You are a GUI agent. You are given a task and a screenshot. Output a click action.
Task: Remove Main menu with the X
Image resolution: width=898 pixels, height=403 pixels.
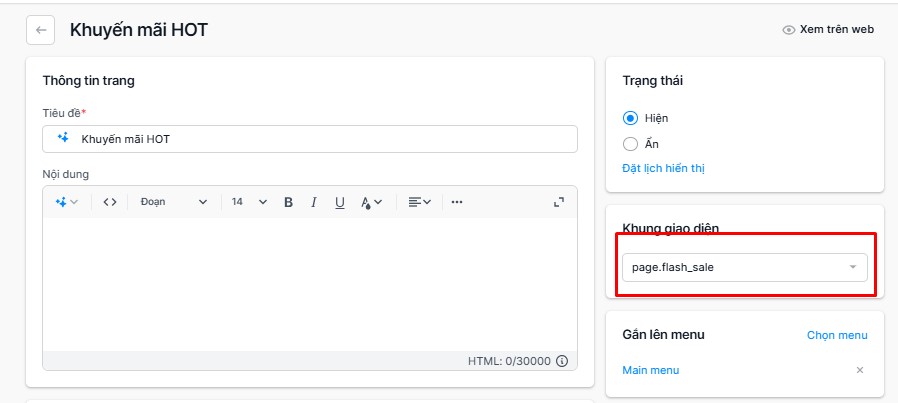[860, 370]
